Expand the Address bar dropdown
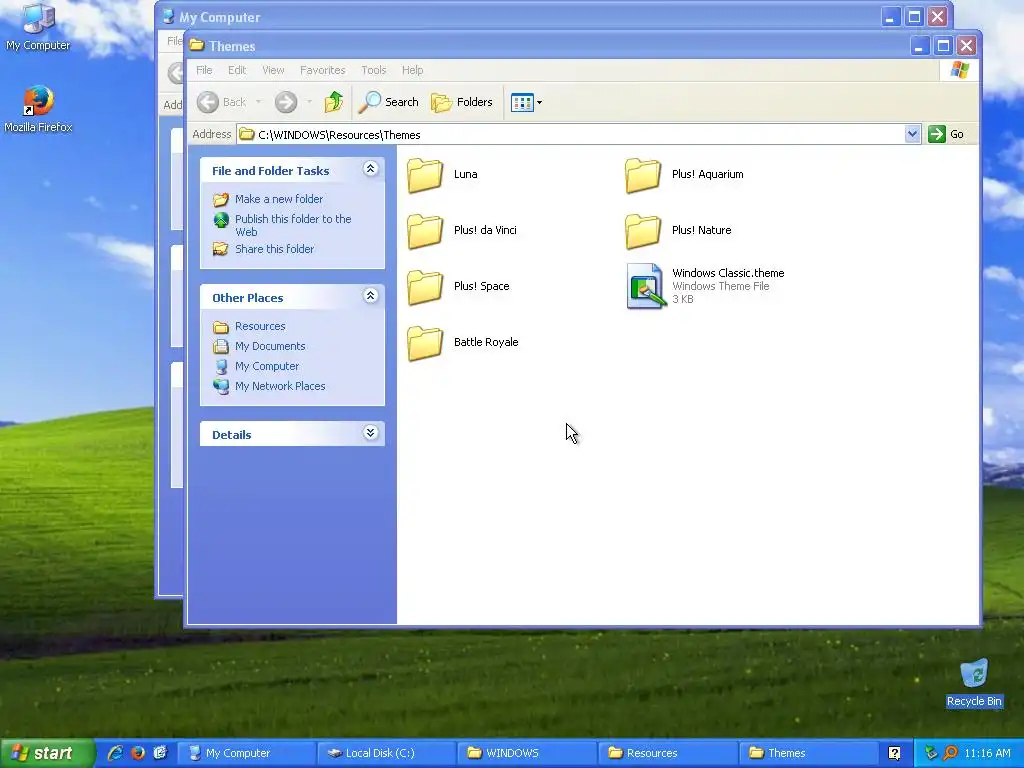Image resolution: width=1024 pixels, height=768 pixels. tap(912, 134)
